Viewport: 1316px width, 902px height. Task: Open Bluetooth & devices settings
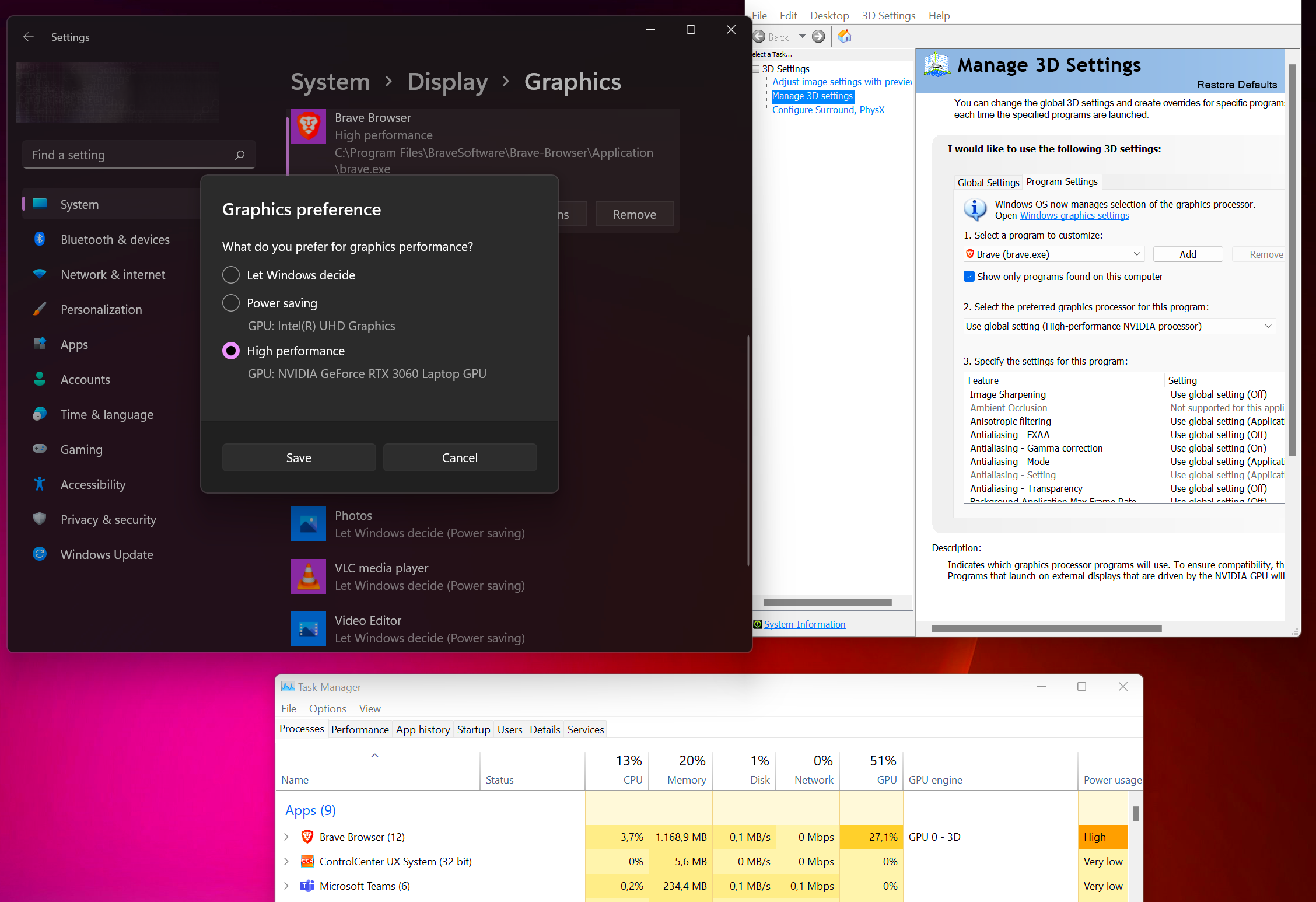115,239
